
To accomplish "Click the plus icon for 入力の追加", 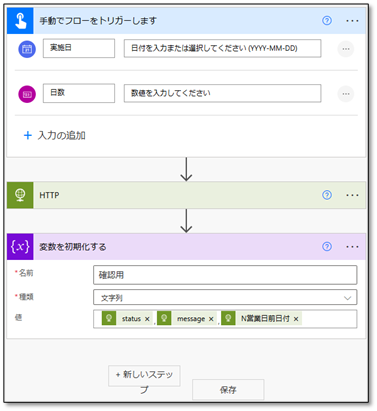I will 28,135.
